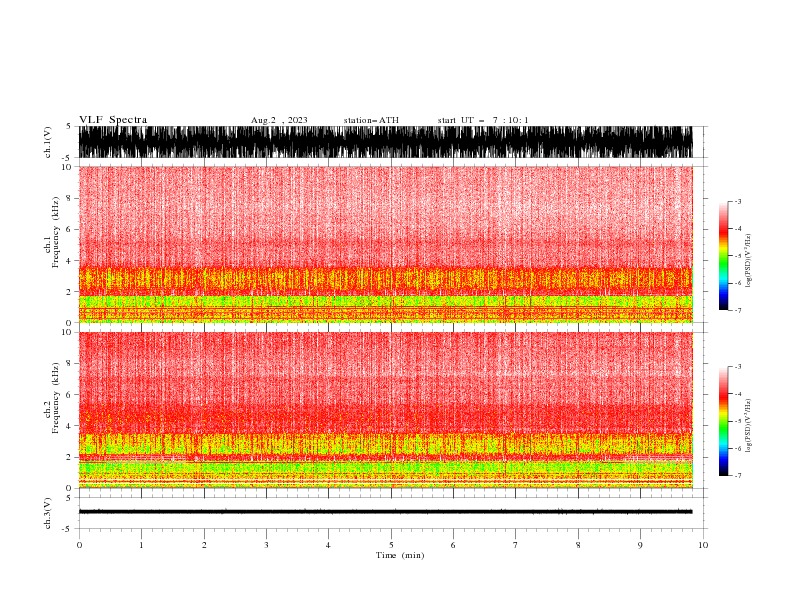This screenshot has height=612, width=792.
Task: Click the ch.2 frequency spectrogram panel
Action: tap(385, 410)
